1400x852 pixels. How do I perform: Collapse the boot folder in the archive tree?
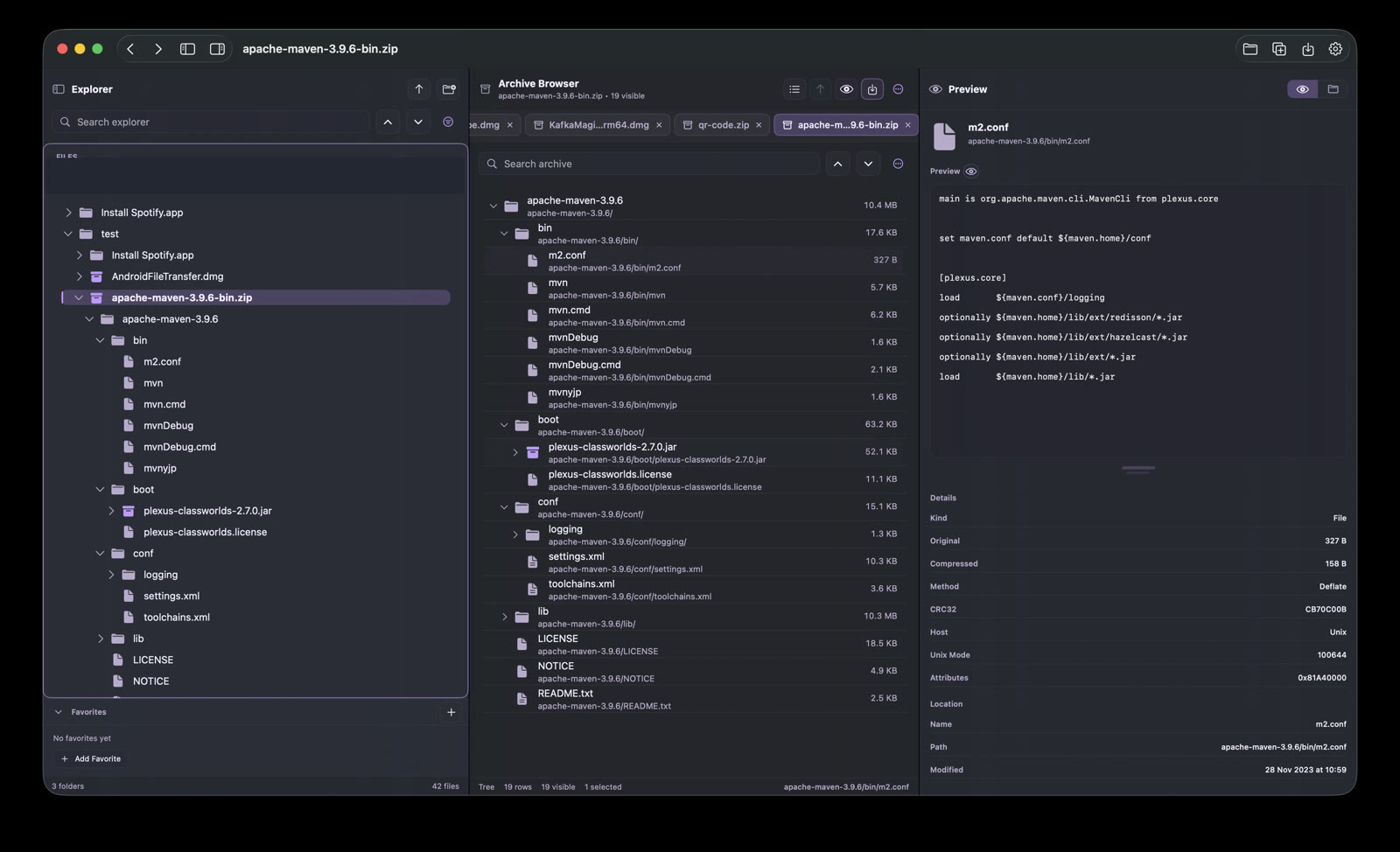point(504,425)
